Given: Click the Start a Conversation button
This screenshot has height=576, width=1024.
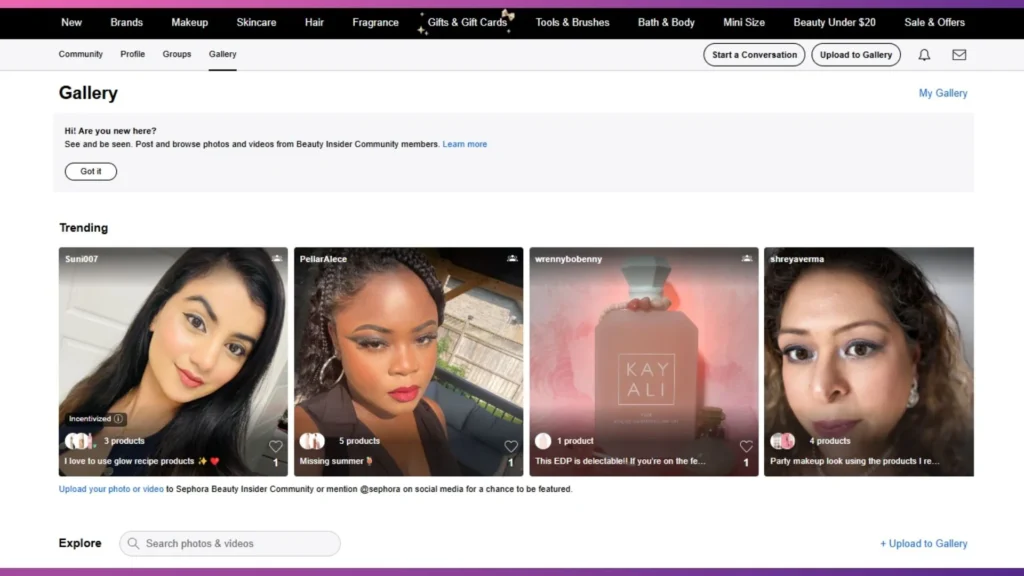Looking at the screenshot, I should point(754,54).
